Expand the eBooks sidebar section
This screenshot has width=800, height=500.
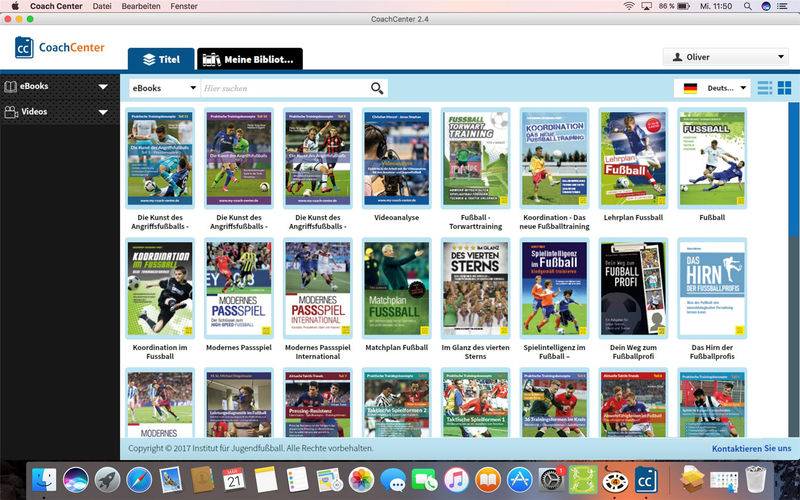[103, 87]
